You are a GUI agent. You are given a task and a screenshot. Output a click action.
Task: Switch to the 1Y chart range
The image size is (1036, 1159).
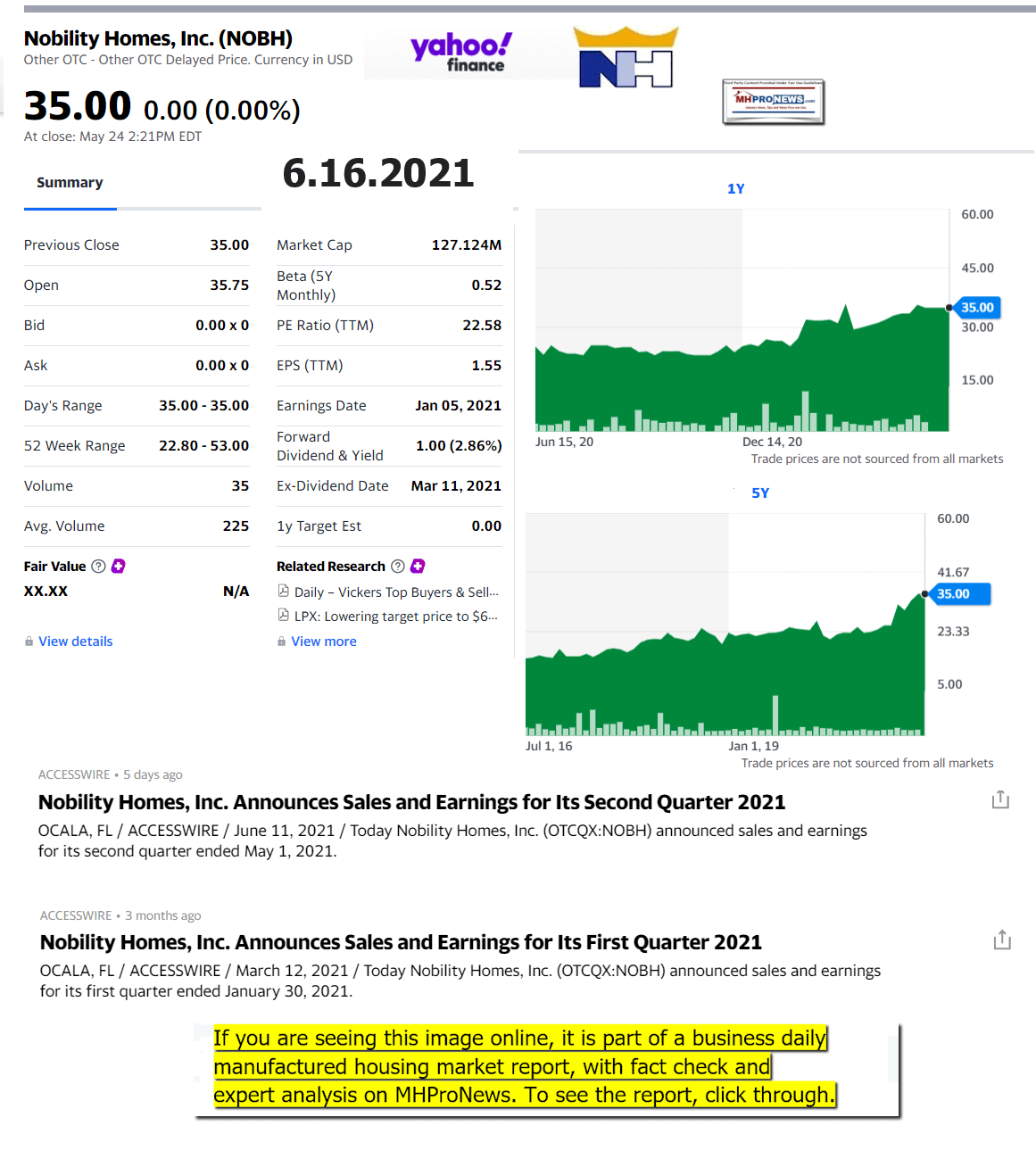click(735, 189)
